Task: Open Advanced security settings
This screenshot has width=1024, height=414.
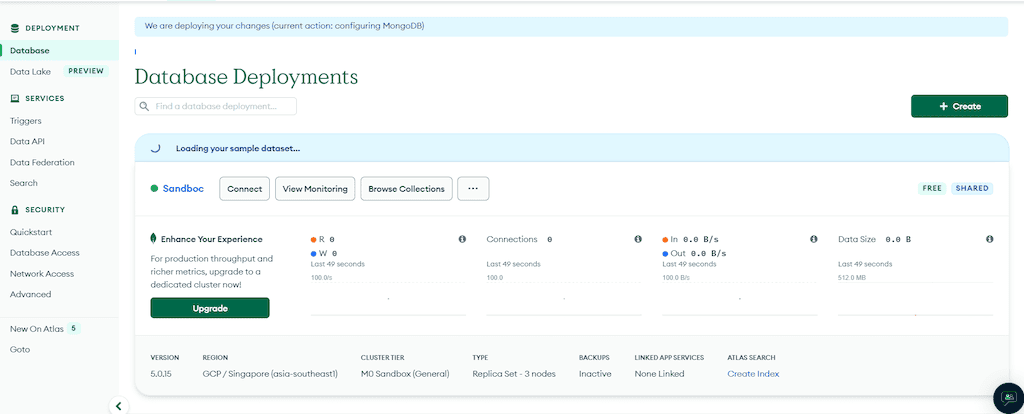Action: coord(30,295)
